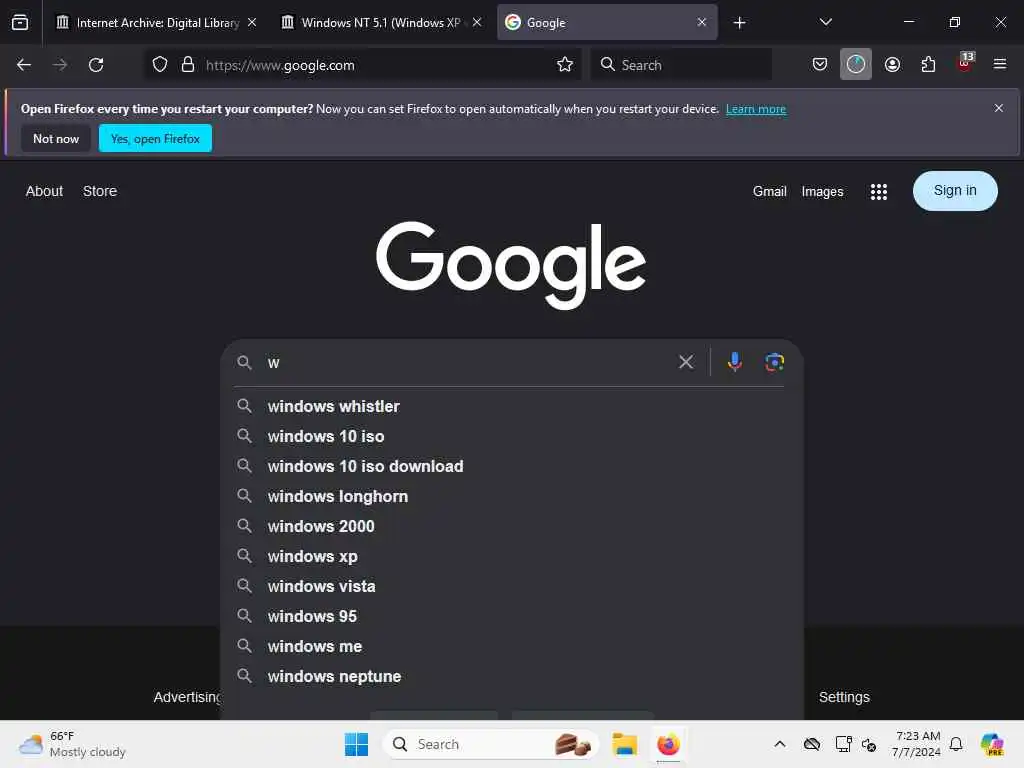The height and width of the screenshot is (768, 1024).
Task: Choose suggestion 'windows 95'
Action: [x=510, y=616]
